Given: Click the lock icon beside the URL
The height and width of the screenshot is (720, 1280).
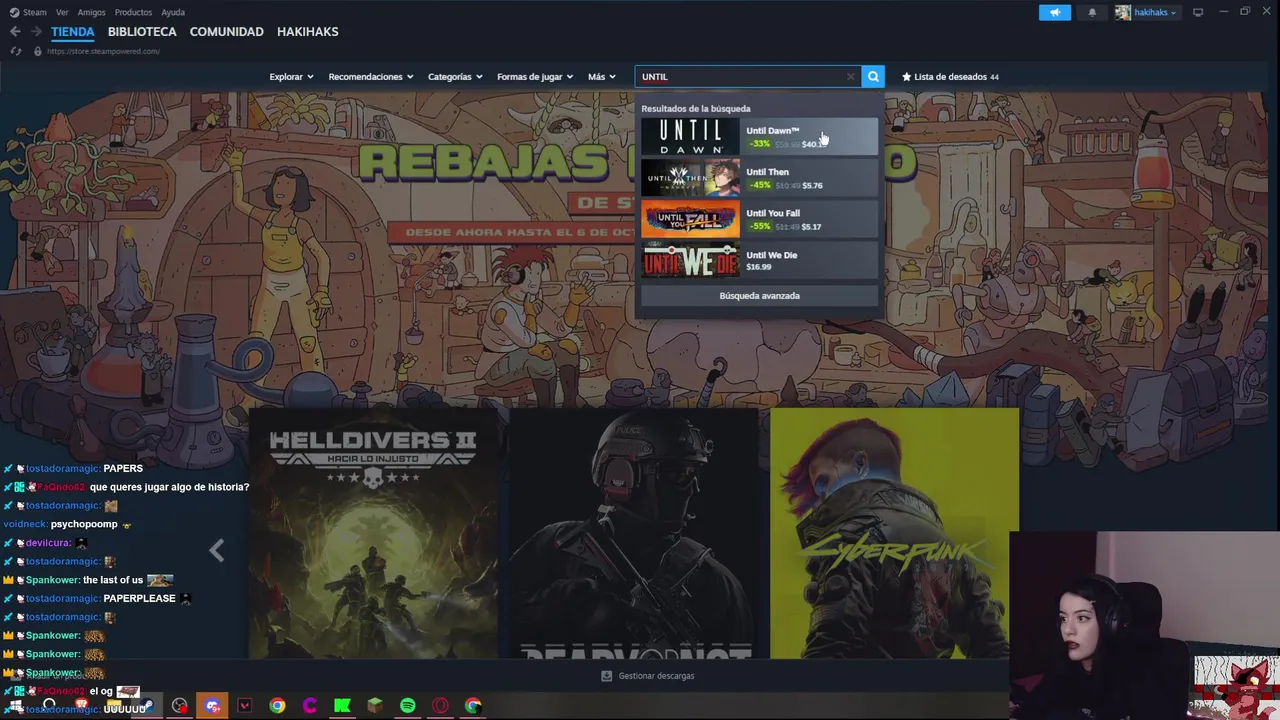Looking at the screenshot, I should pos(38,51).
